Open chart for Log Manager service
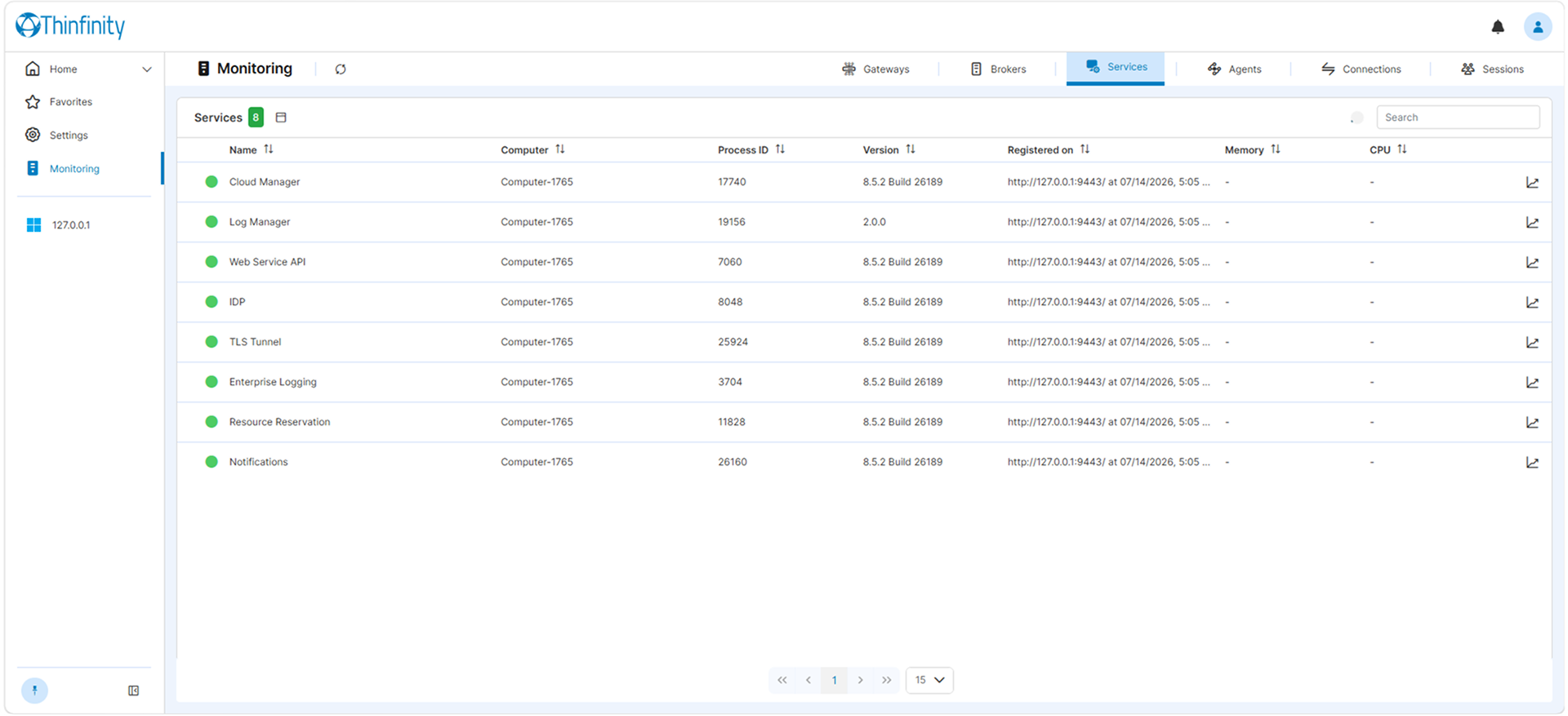Image resolution: width=1568 pixels, height=716 pixels. 1532,223
